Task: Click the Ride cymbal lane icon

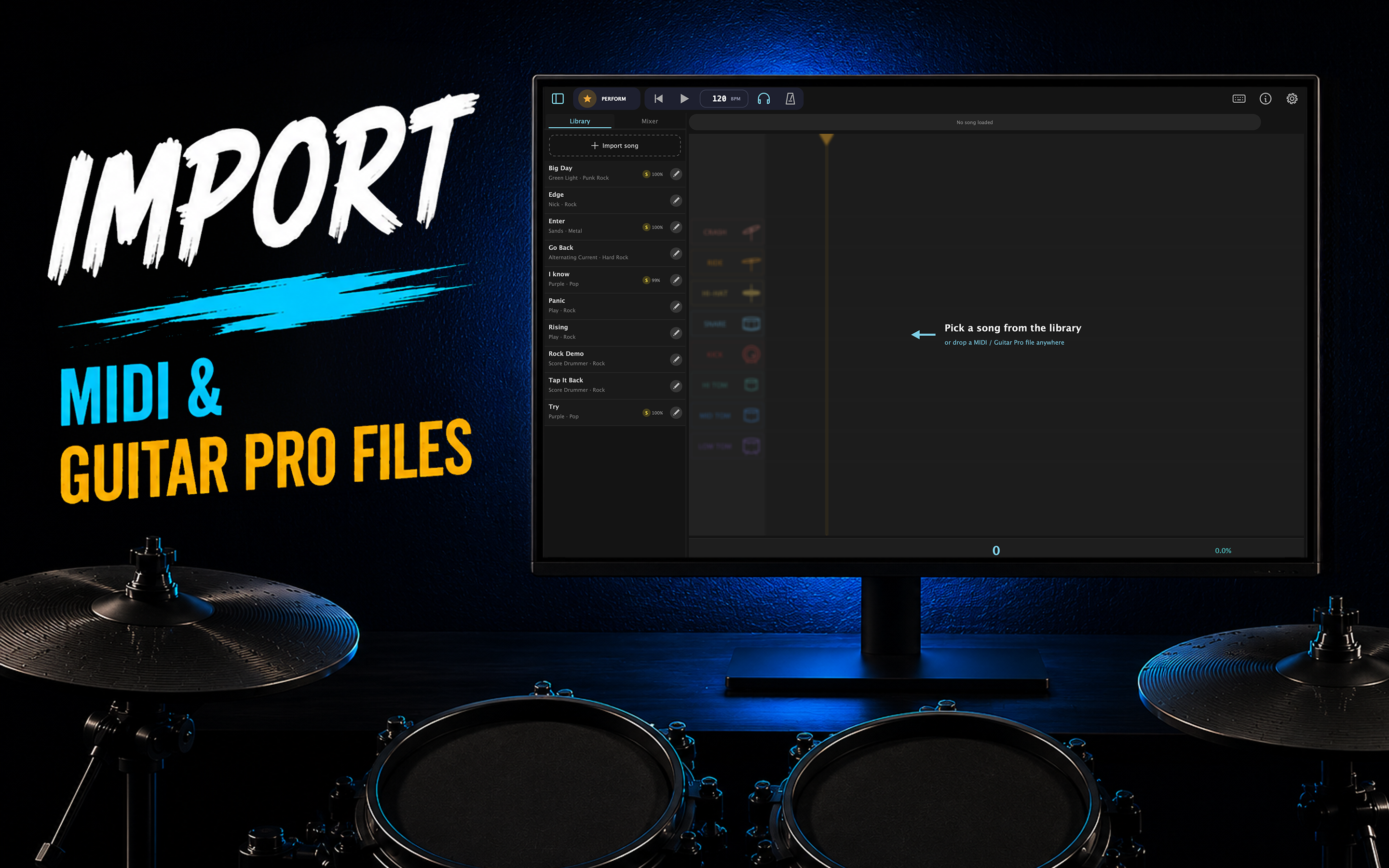Action: 751,262
